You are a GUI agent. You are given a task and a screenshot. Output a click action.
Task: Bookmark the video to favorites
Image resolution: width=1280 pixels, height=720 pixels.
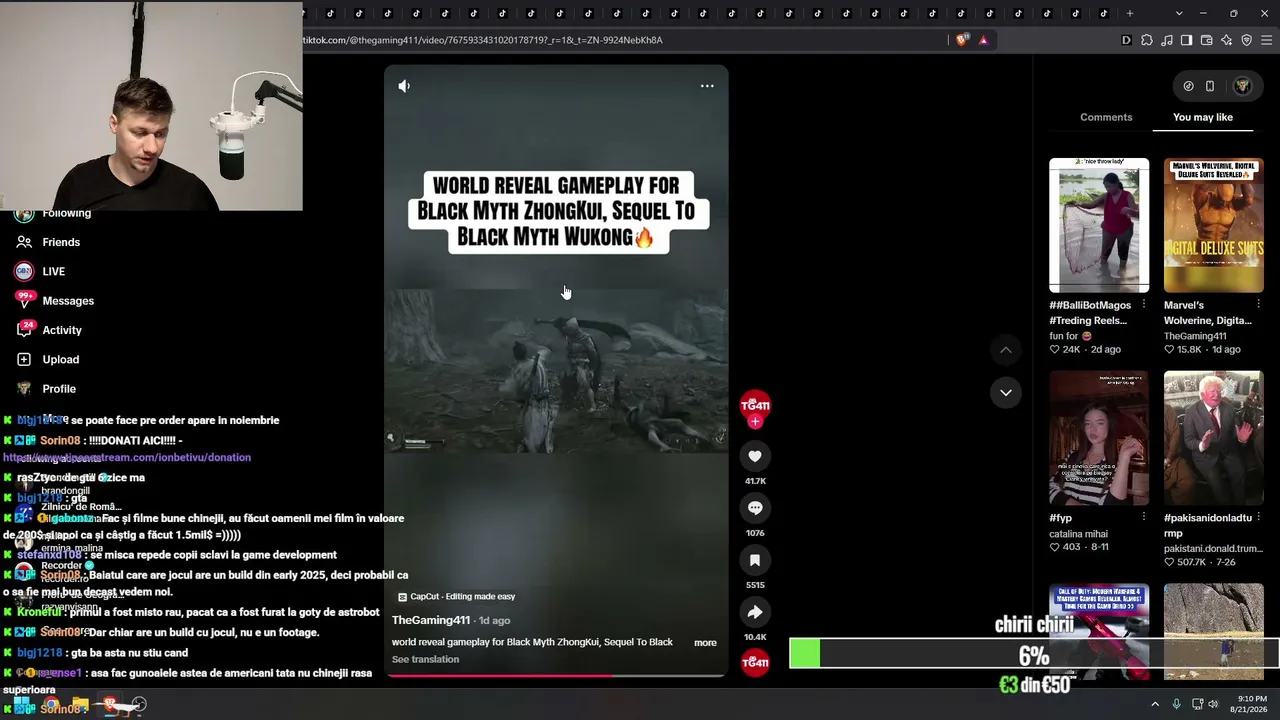(x=755, y=560)
